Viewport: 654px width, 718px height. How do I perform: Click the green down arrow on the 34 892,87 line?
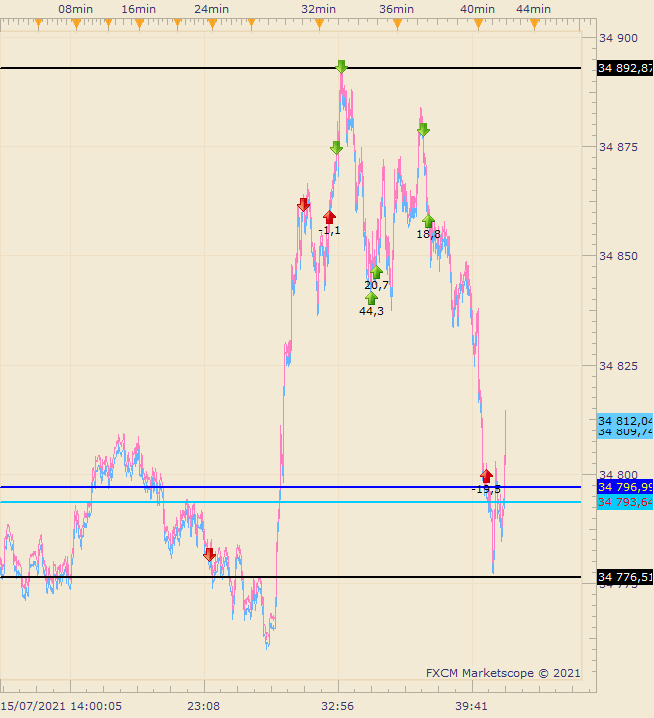click(x=341, y=66)
